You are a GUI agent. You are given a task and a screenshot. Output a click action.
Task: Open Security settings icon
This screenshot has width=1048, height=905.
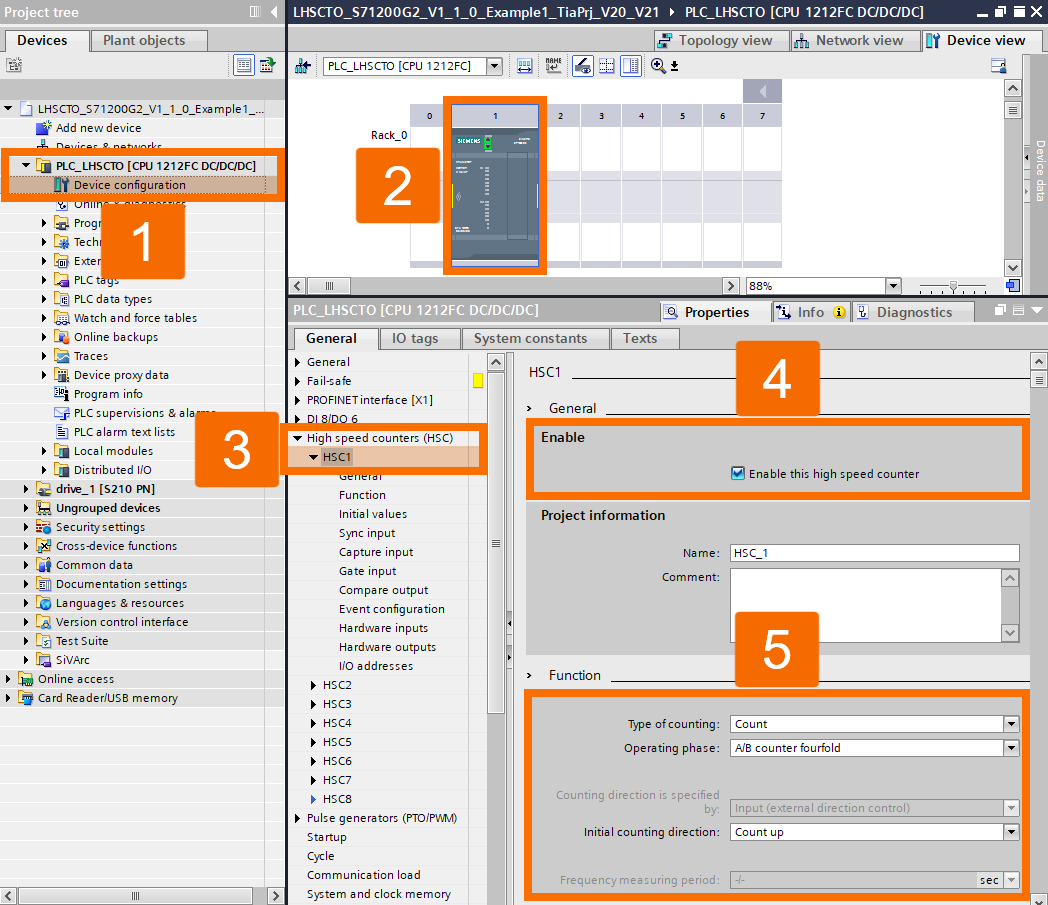tap(43, 527)
